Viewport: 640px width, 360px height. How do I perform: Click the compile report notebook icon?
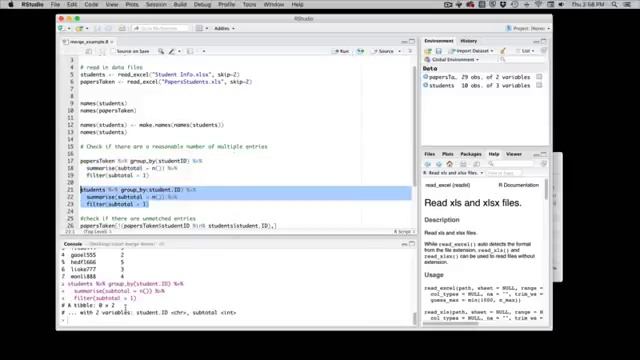190,51
